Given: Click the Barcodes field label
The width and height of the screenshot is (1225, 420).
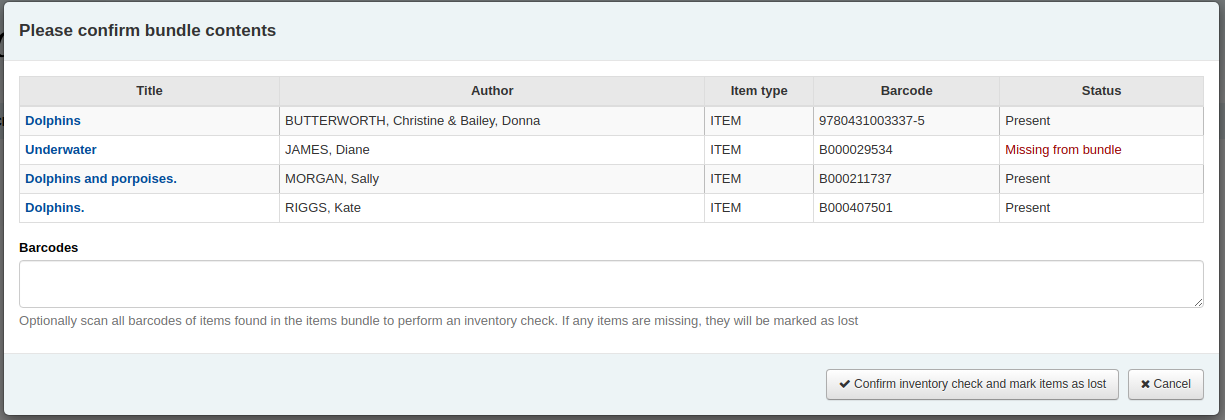Looking at the screenshot, I should click(48, 247).
